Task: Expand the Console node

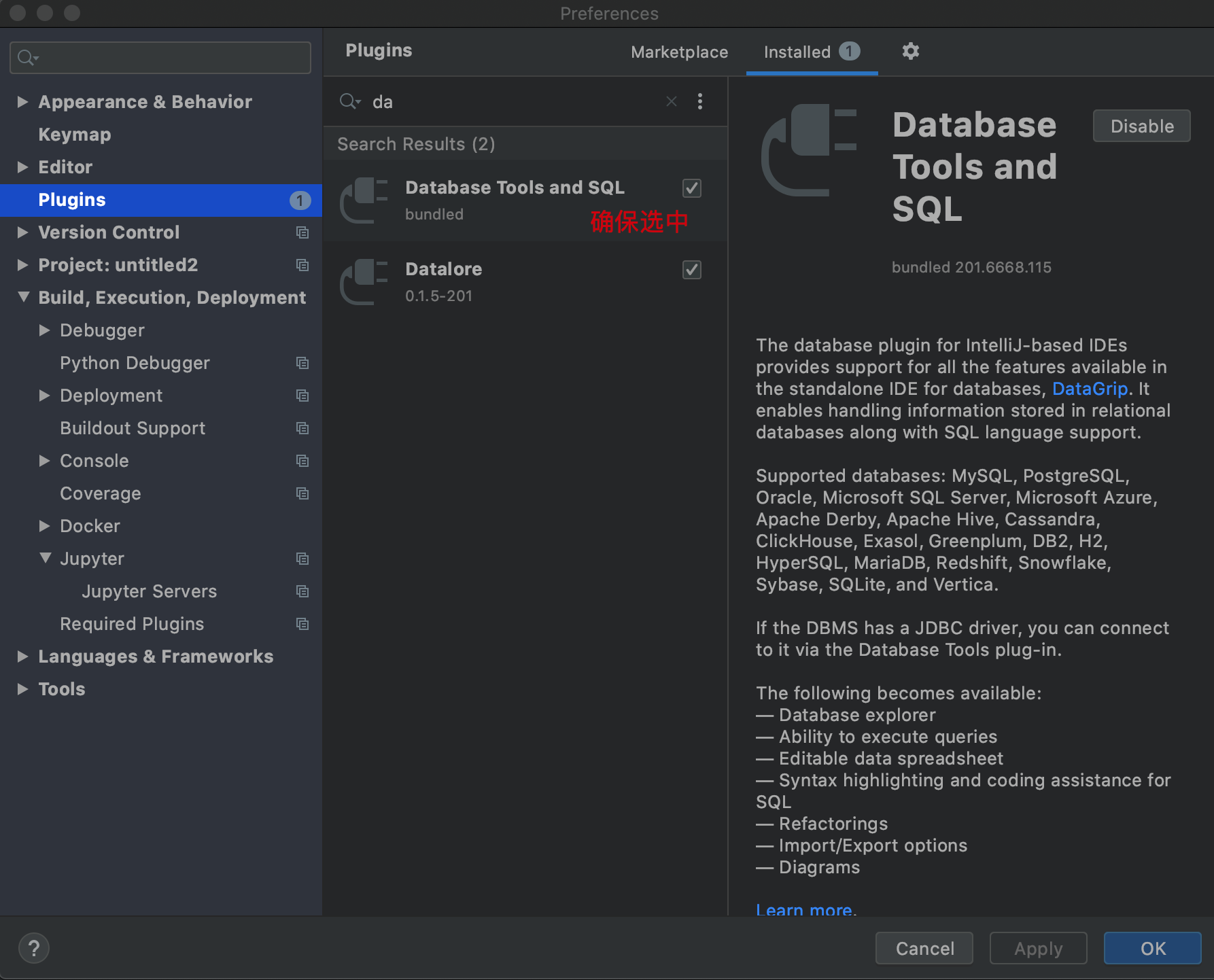Action: point(44,461)
